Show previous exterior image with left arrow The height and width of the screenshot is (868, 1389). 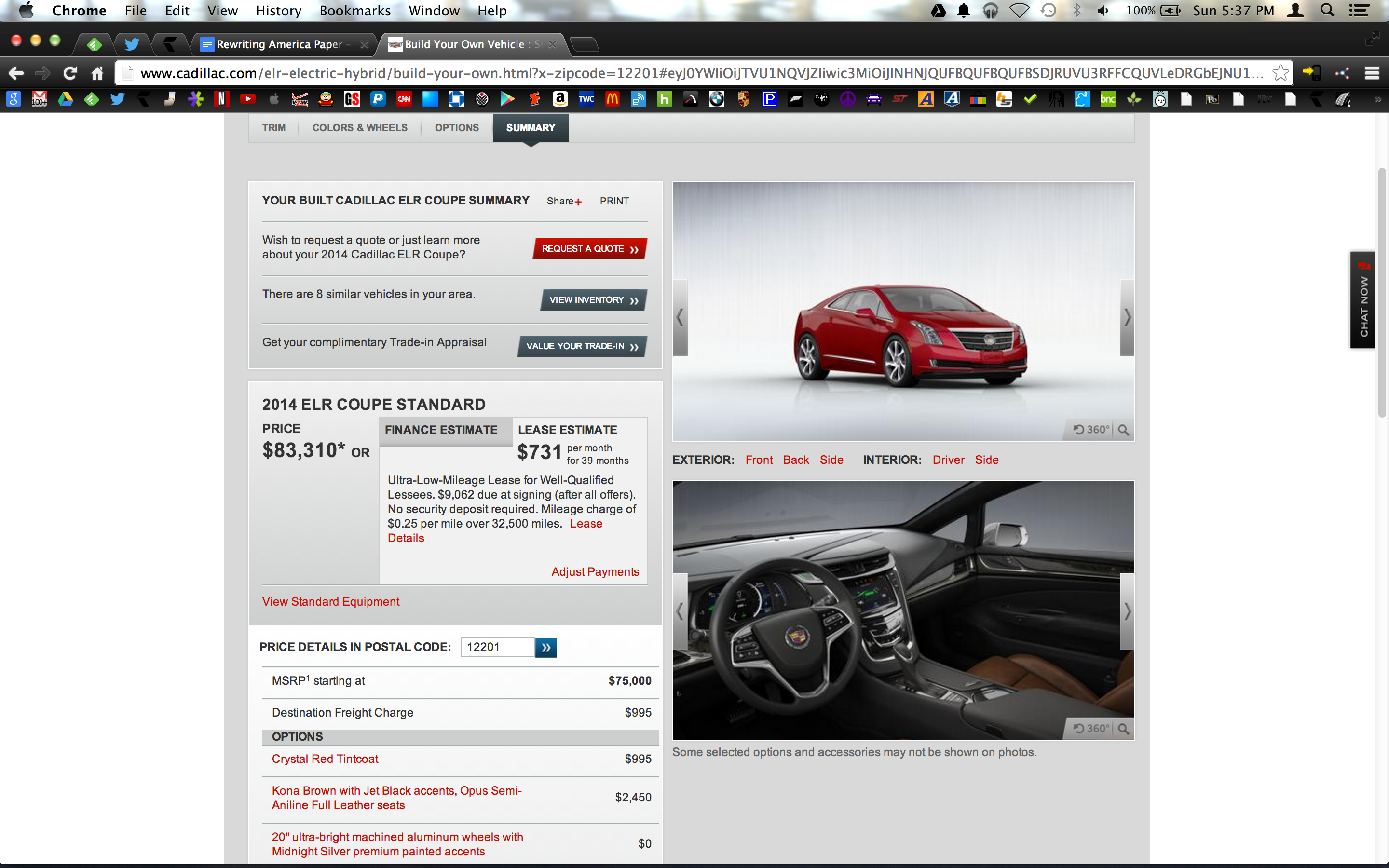tap(680, 317)
